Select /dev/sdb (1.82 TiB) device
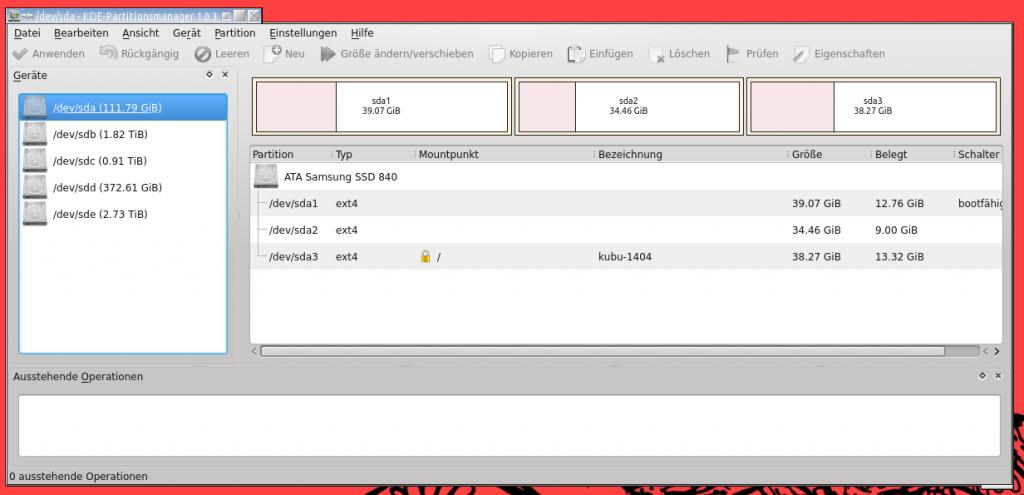This screenshot has height=495, width=1024. click(x=100, y=134)
